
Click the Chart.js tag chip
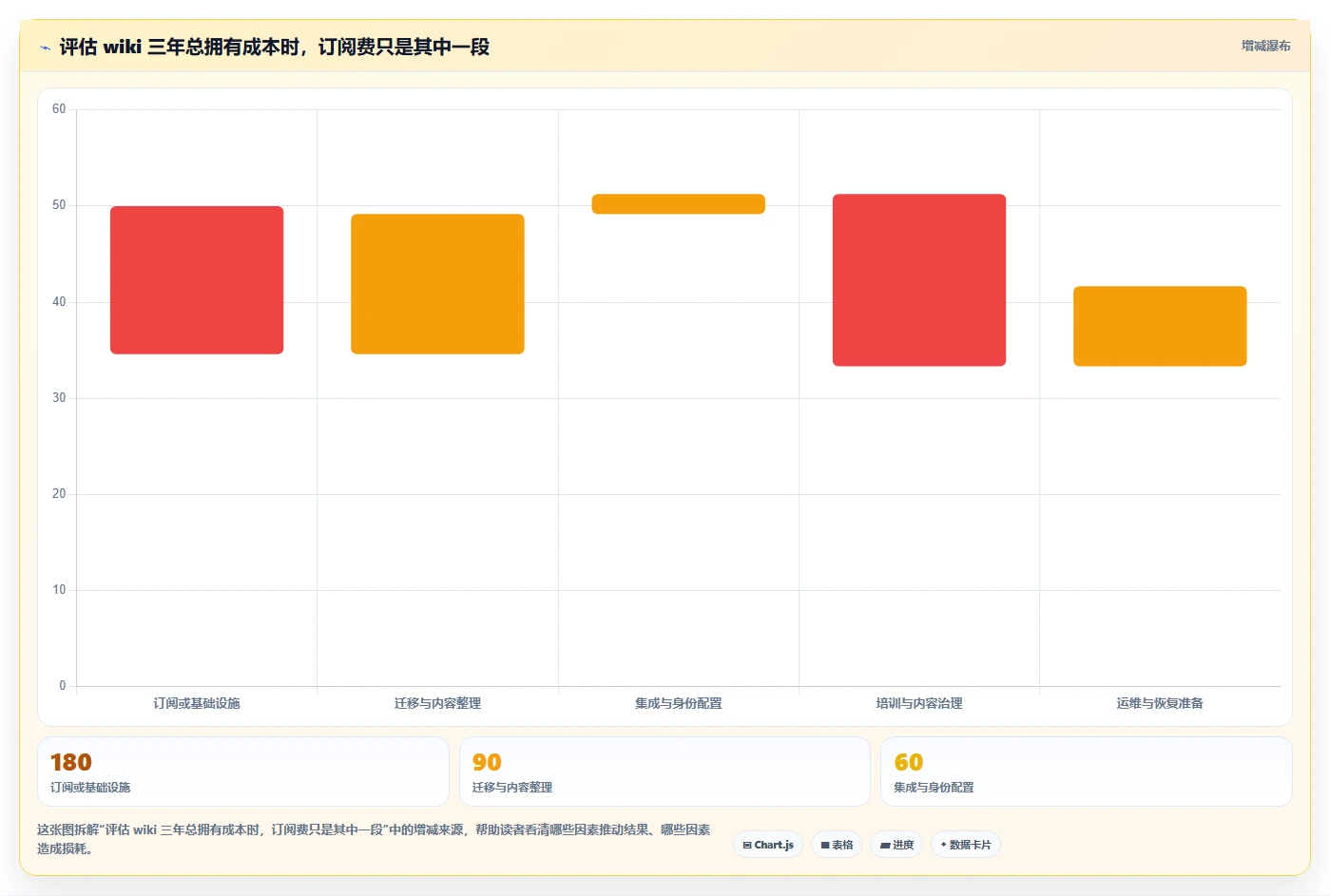coord(768,845)
